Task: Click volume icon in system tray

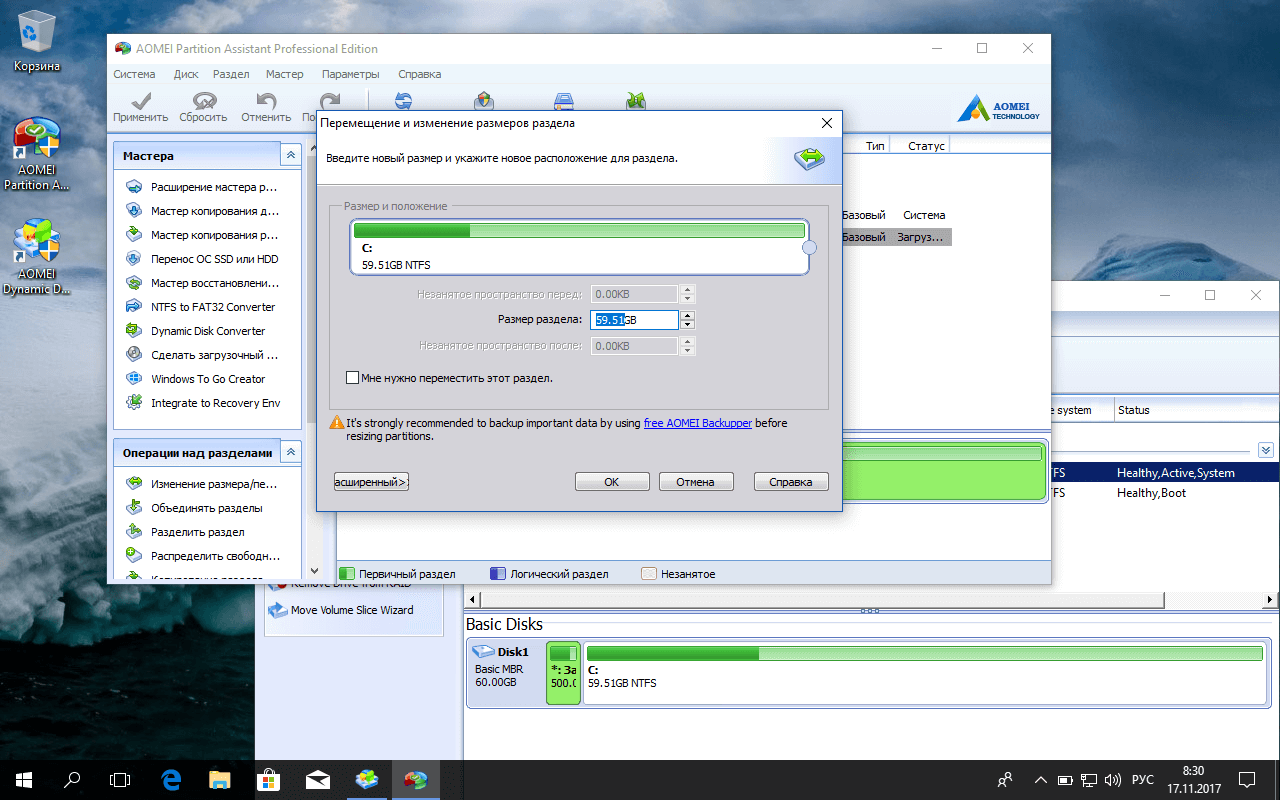Action: (x=1113, y=780)
